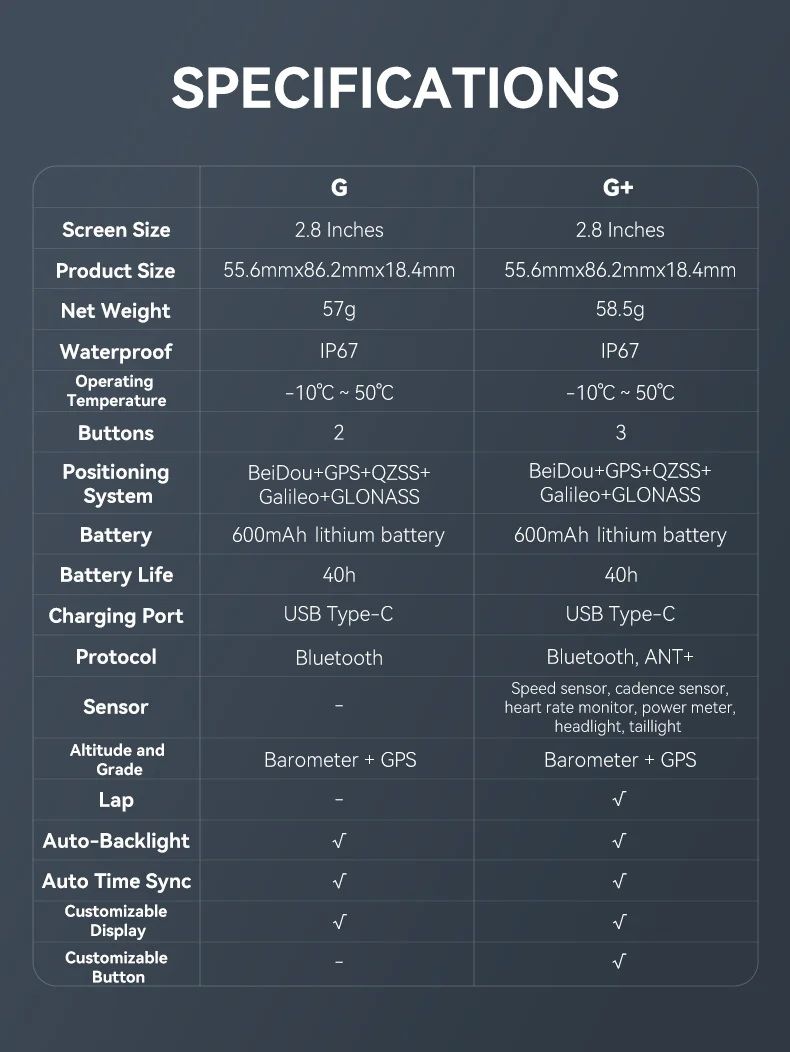This screenshot has width=790, height=1052.
Task: Click the Lap checkmark in the G+ column
Action: click(x=619, y=800)
